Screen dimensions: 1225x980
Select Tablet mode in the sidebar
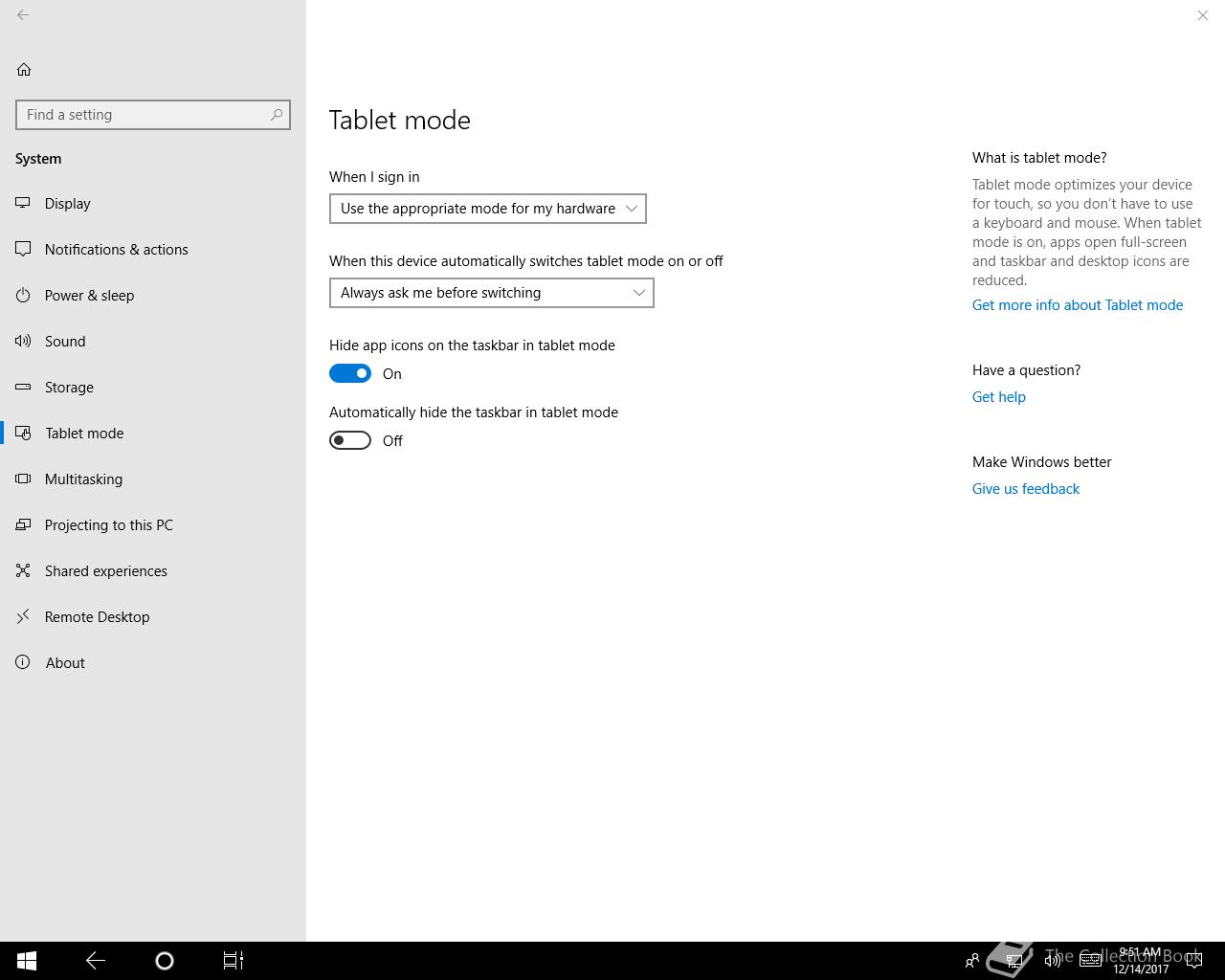click(153, 433)
